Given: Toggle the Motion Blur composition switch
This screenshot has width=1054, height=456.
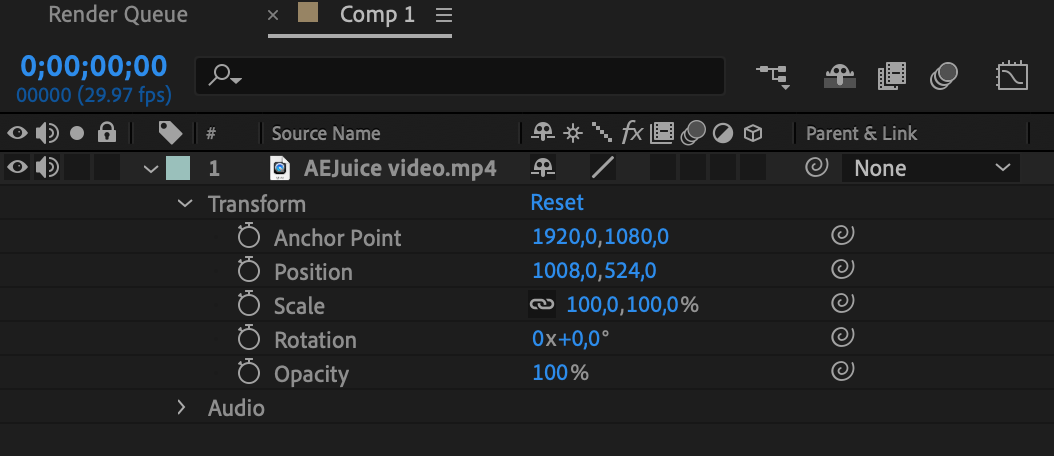Looking at the screenshot, I should pyautogui.click(x=943, y=75).
